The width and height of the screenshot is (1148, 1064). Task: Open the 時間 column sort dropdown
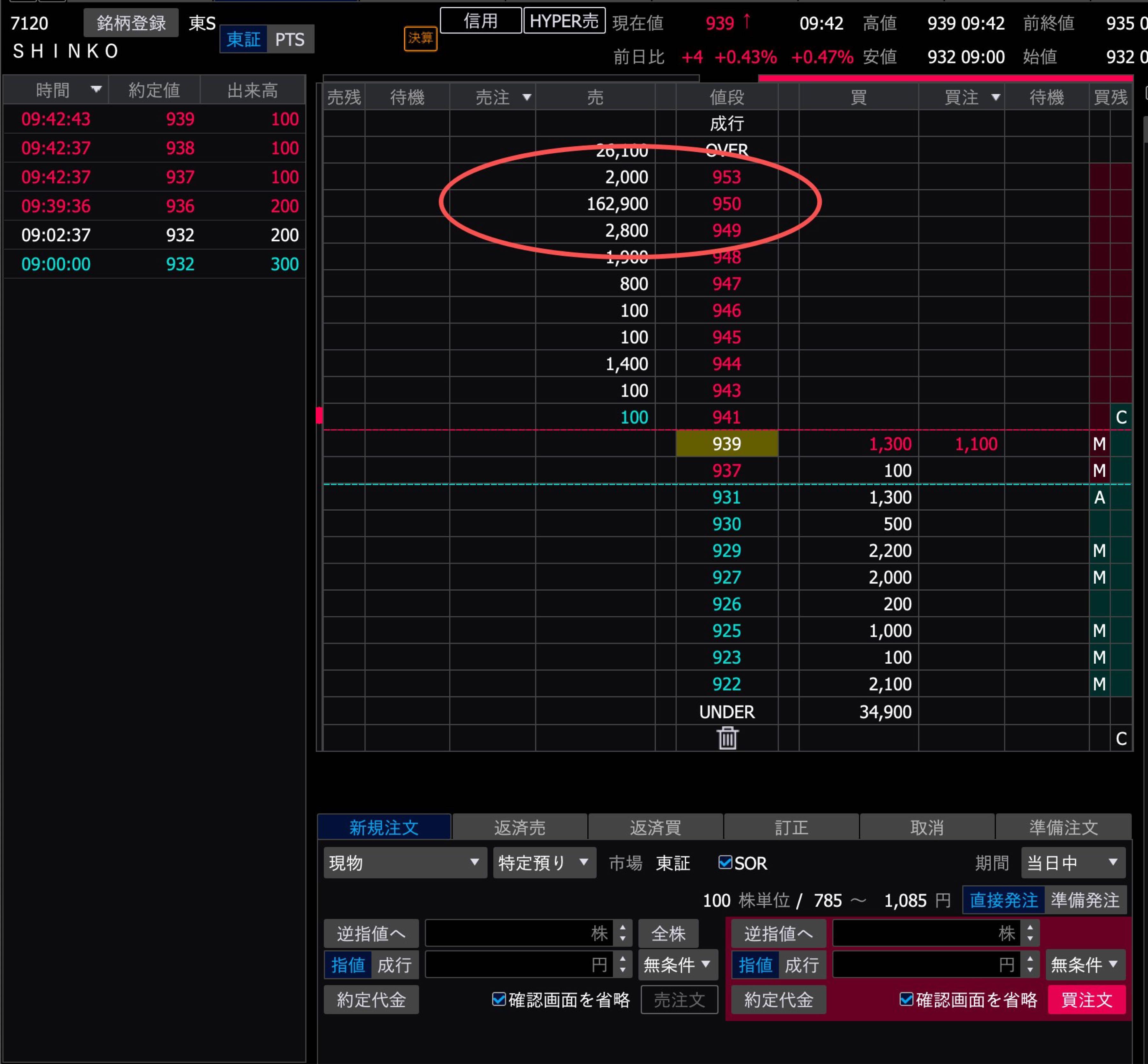96,89
